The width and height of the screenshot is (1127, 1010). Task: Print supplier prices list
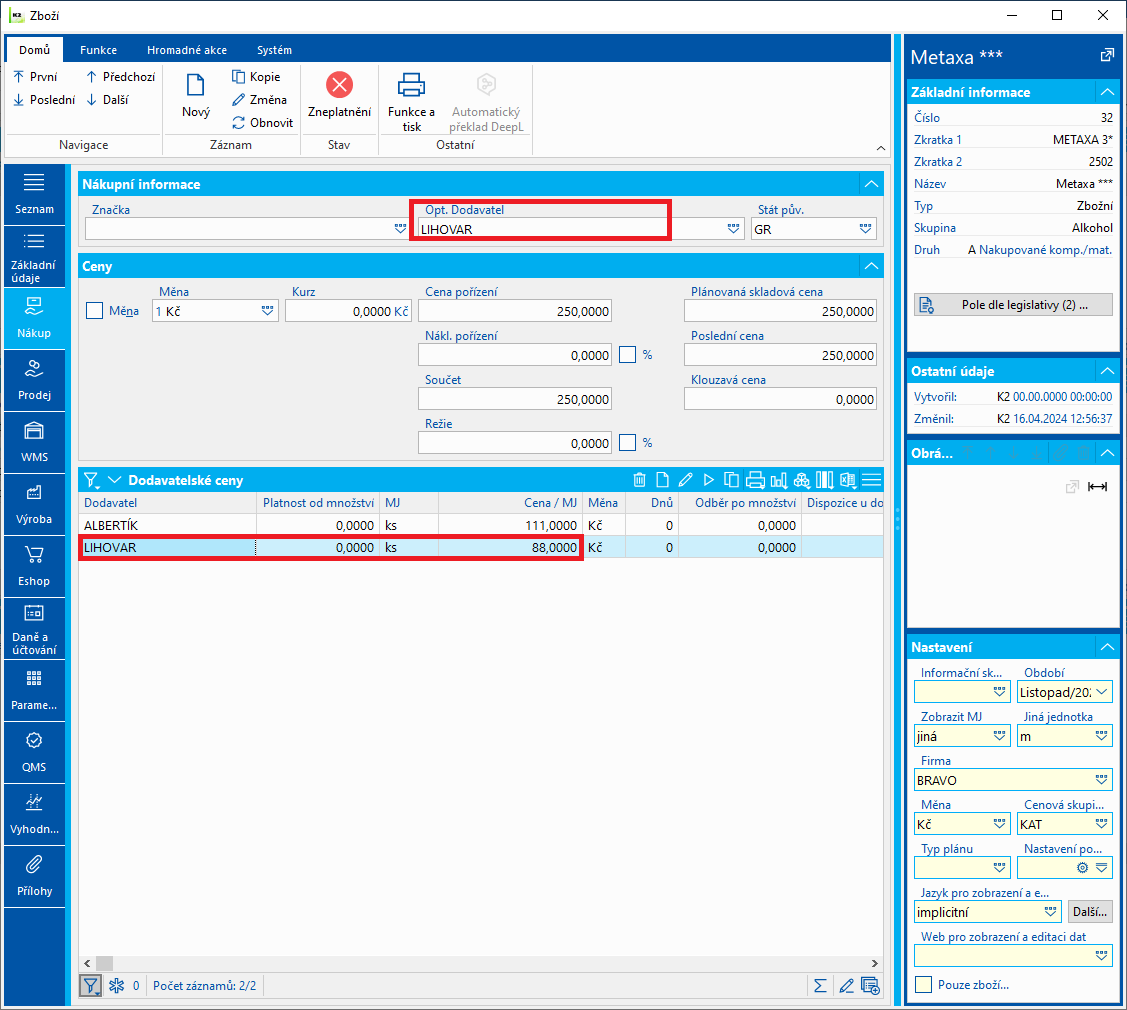coord(755,479)
